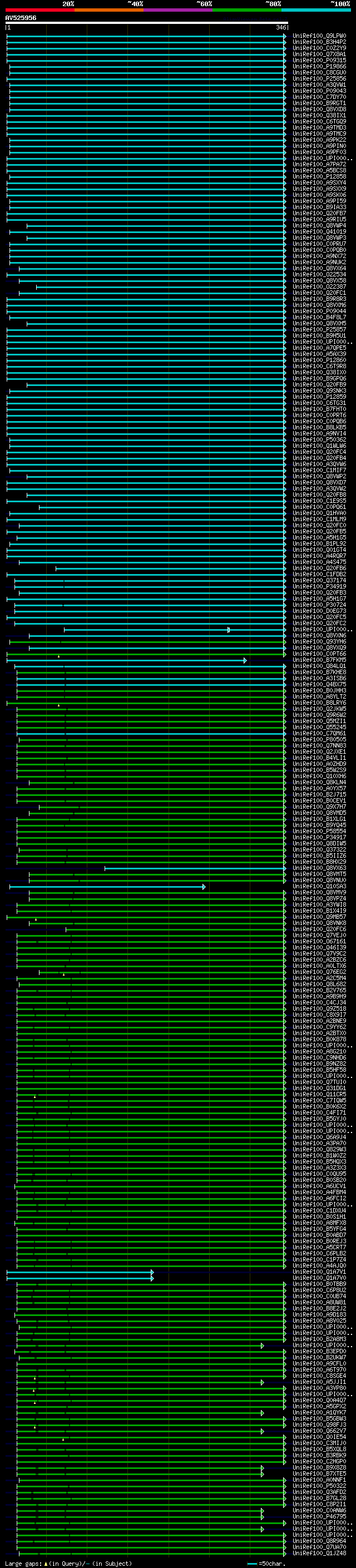The image size is (356, 1568).
Task: Select the label UniRef100_B8LRY6
Action: click(319, 703)
